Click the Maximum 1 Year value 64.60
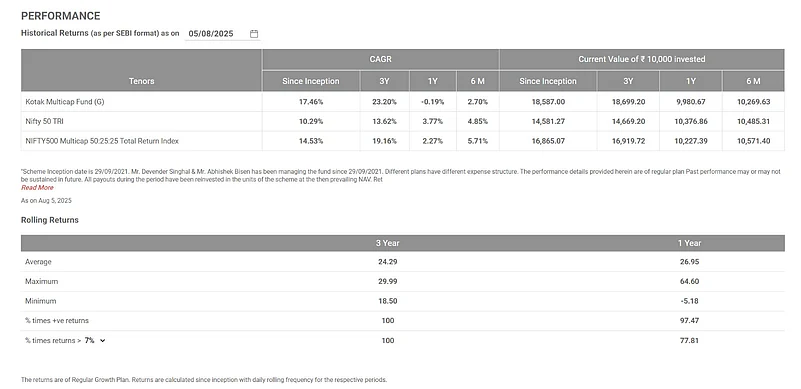This screenshot has width=801, height=389. coord(690,282)
